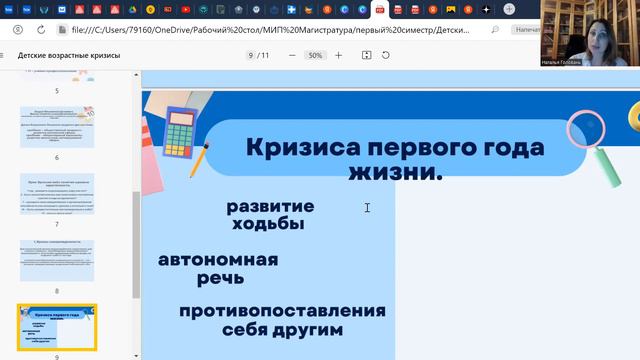
Task: Click the fit-to-page icon
Action: point(367,55)
